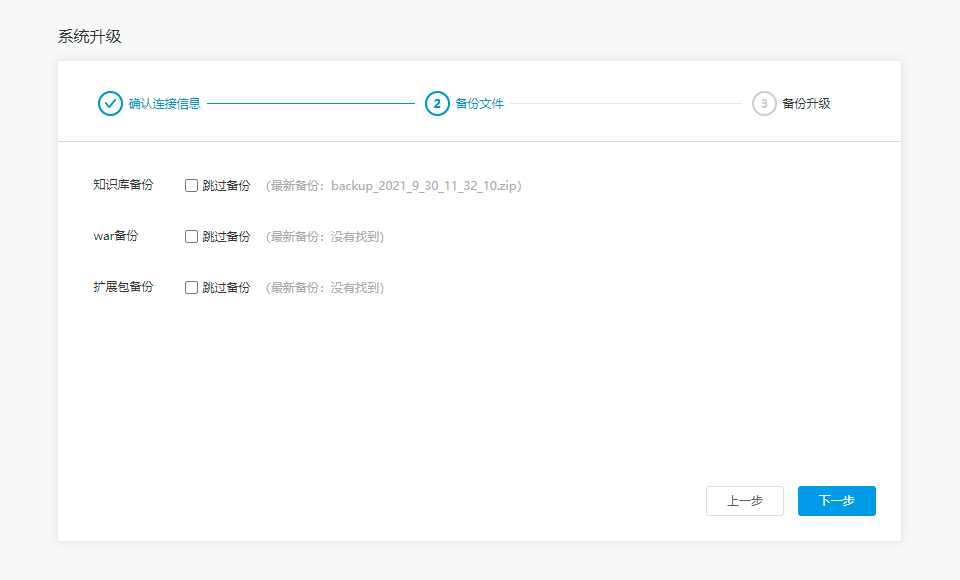The image size is (960, 580).
Task: Click the step 3 circle icon
Action: tap(764, 104)
